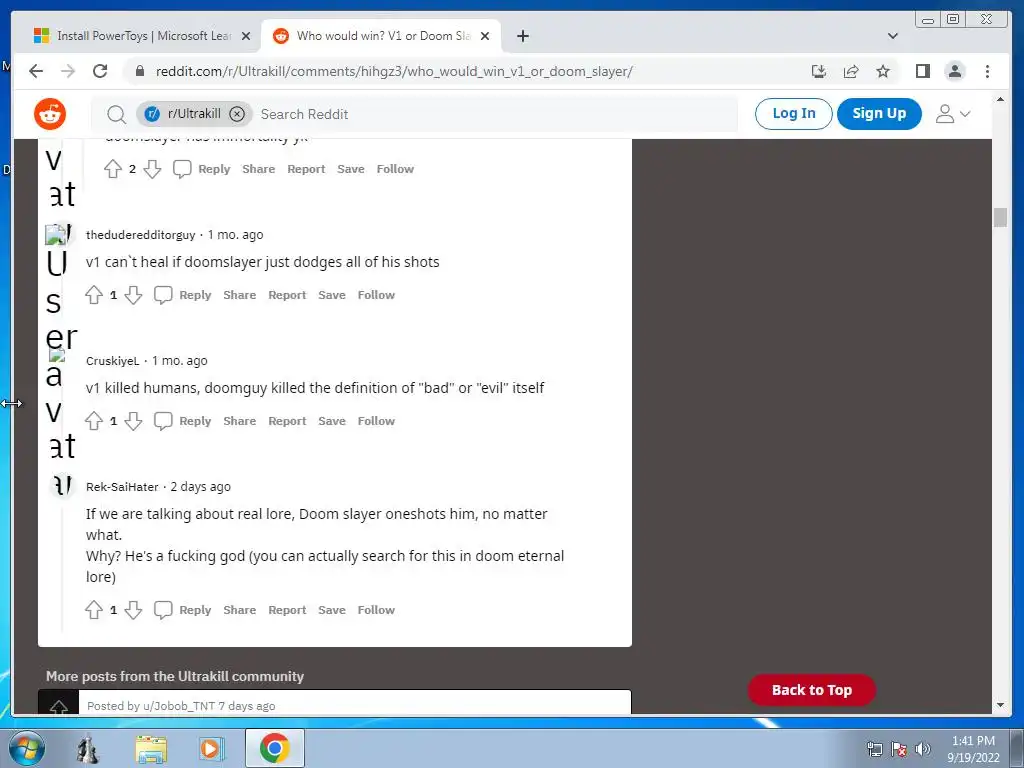The image size is (1024, 768).
Task: Click the page scrollbar thumb
Action: pos(1000,217)
